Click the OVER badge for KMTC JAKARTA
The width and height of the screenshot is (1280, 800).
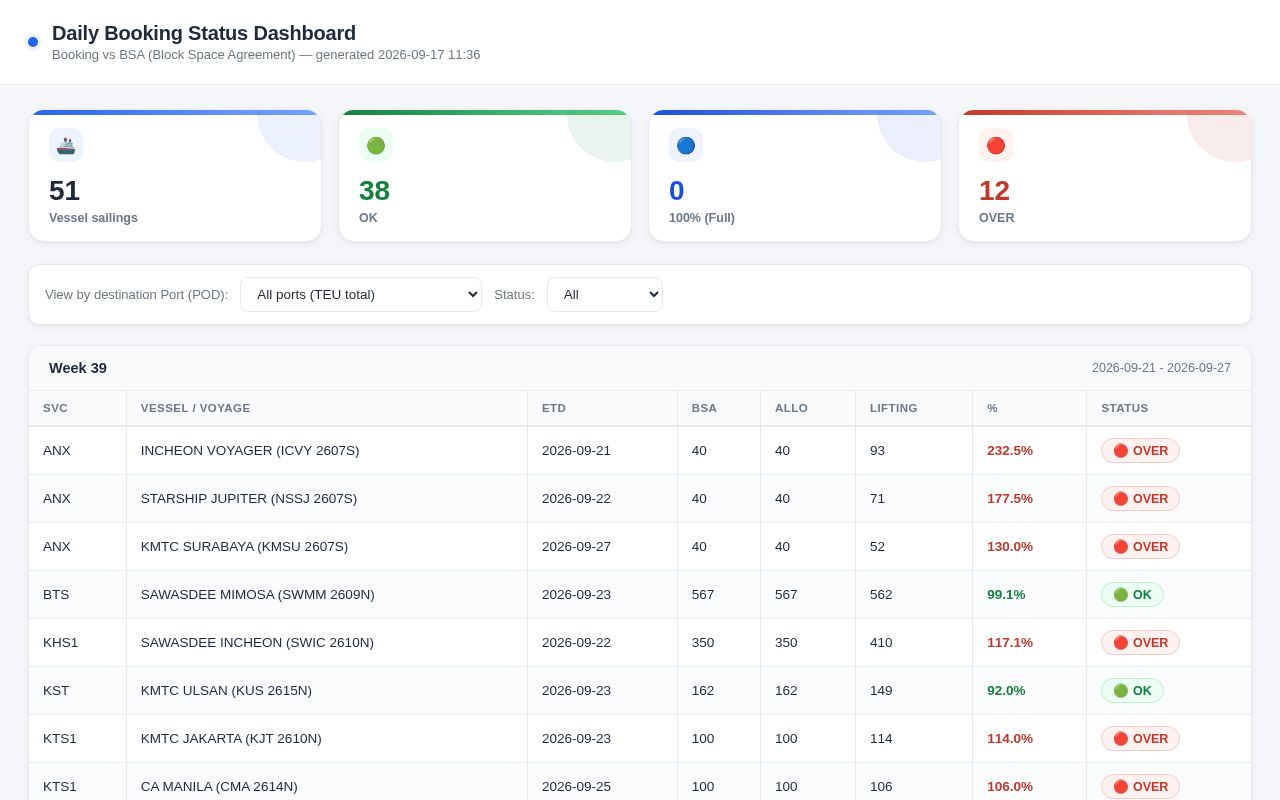[x=1140, y=739]
